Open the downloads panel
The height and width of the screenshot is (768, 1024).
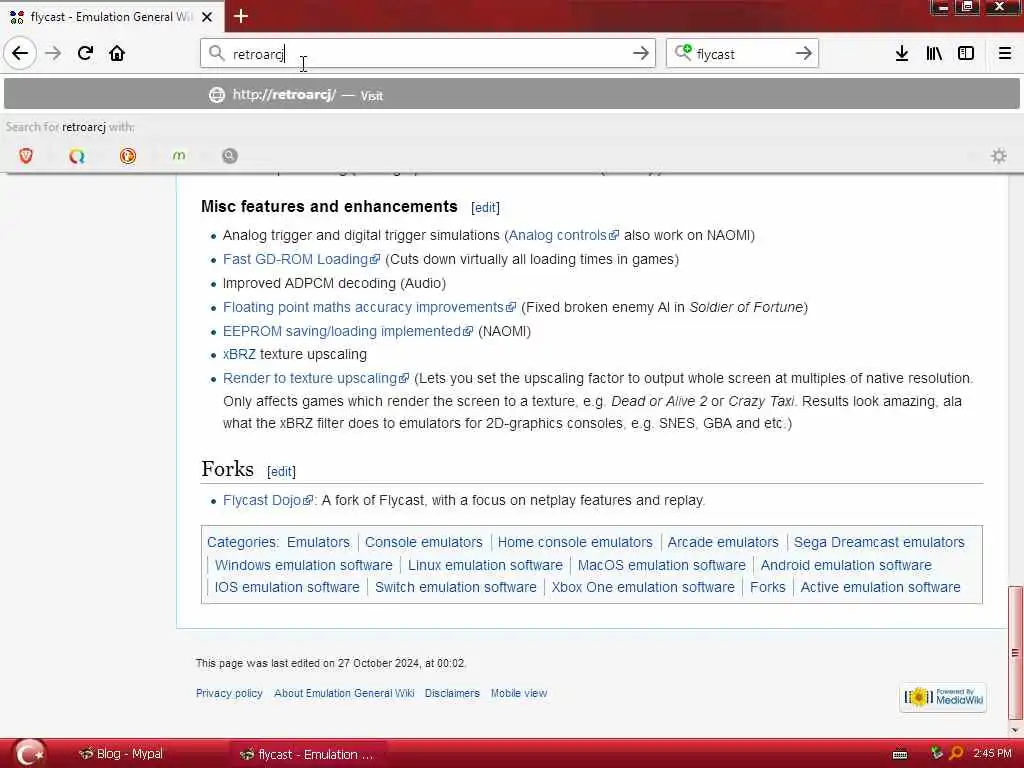point(902,53)
